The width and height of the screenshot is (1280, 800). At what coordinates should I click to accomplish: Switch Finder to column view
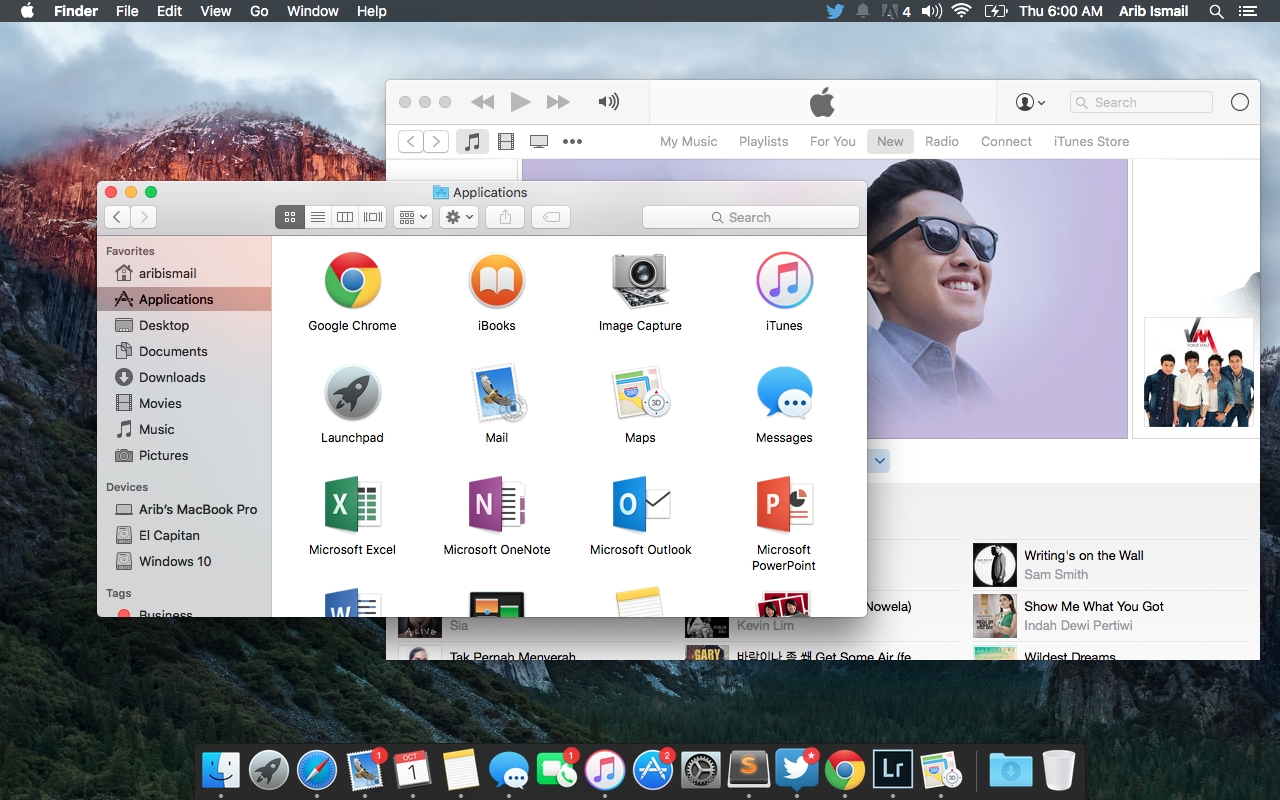pos(345,217)
